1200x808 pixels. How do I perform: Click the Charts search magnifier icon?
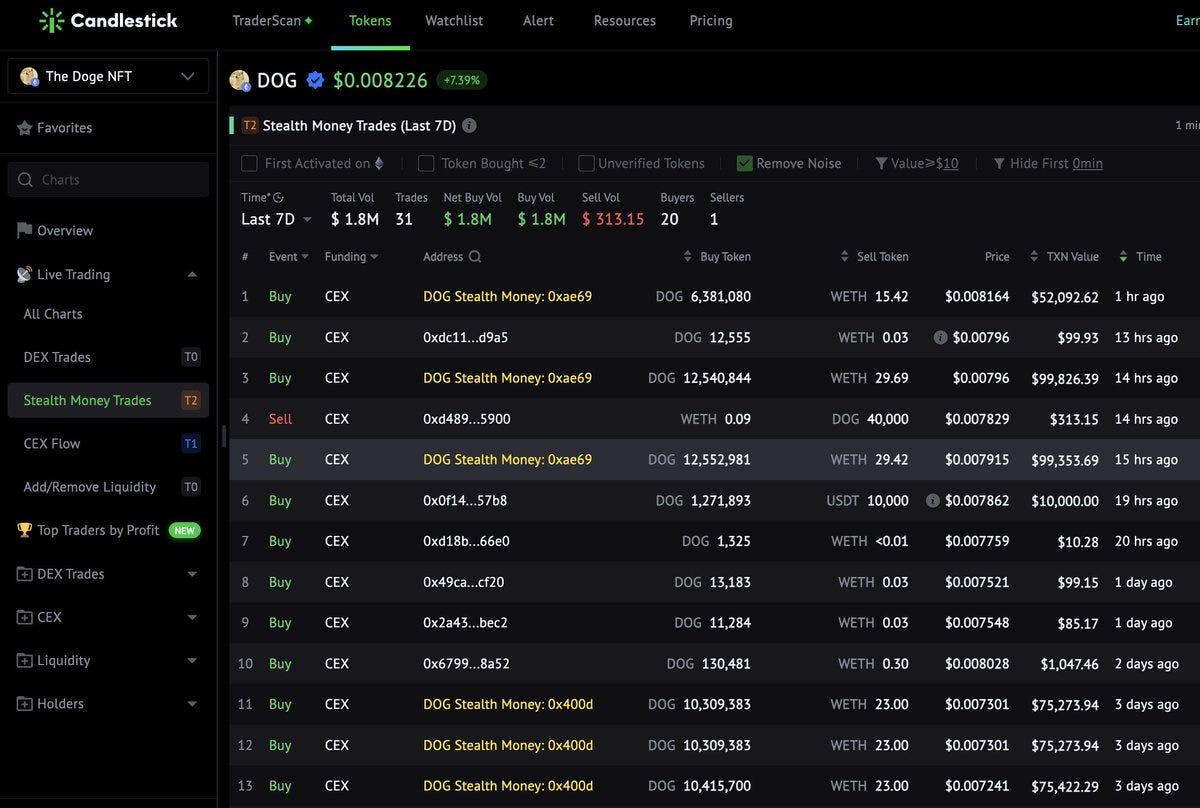26,180
